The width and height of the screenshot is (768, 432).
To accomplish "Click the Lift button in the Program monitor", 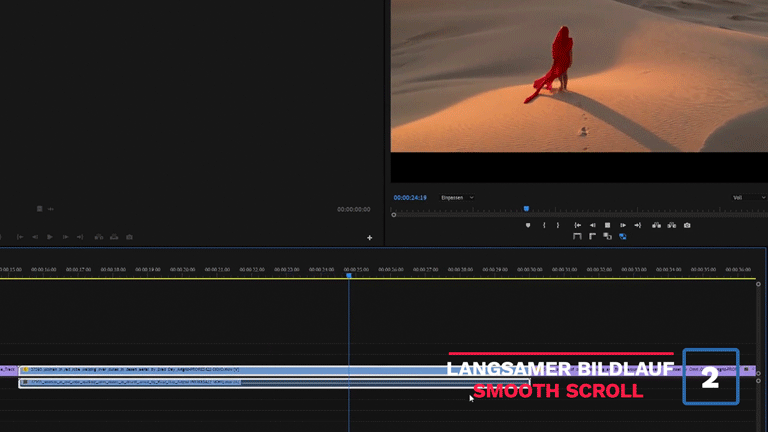I will 656,225.
